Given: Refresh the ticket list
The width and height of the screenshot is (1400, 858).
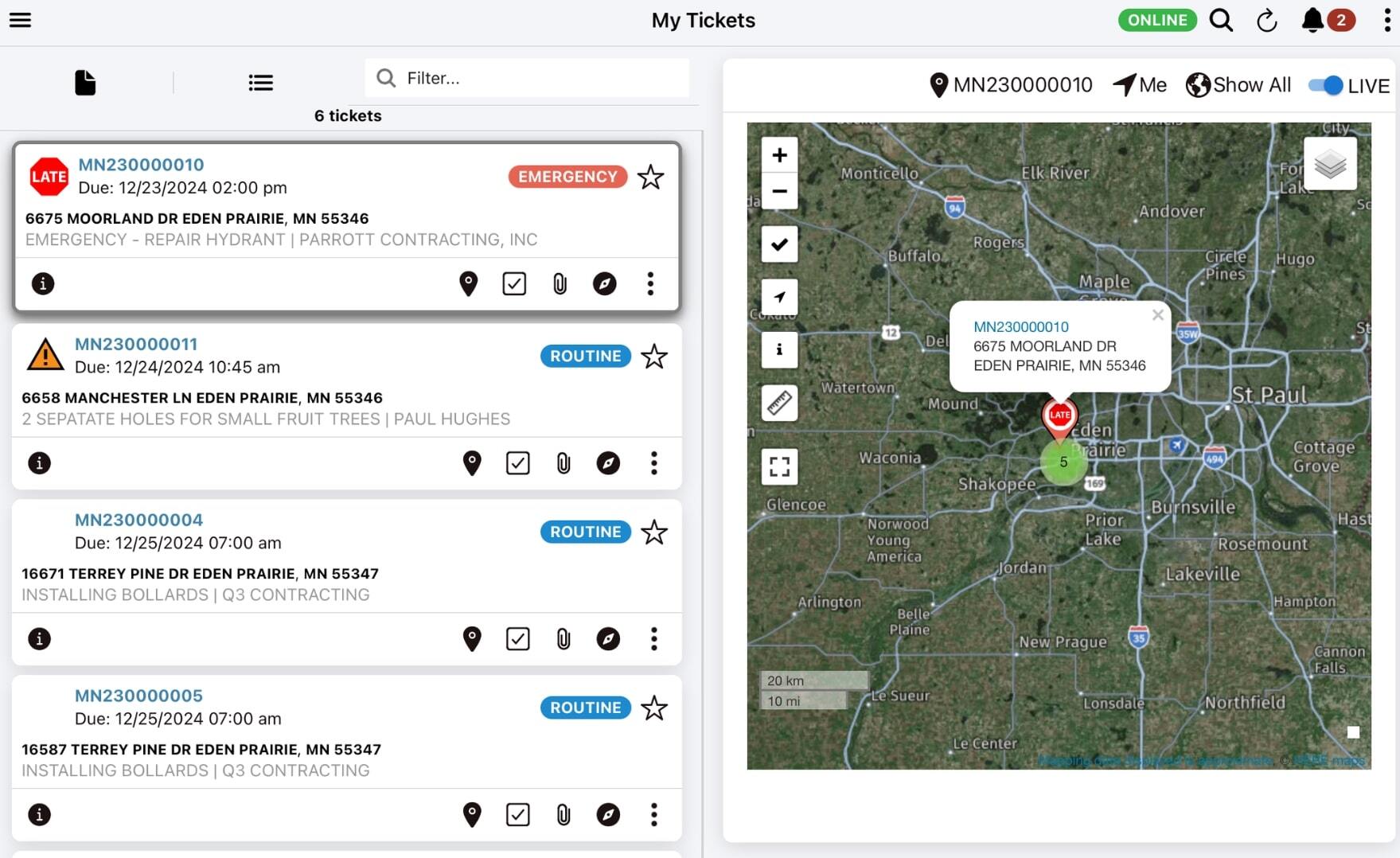Looking at the screenshot, I should [x=1266, y=21].
